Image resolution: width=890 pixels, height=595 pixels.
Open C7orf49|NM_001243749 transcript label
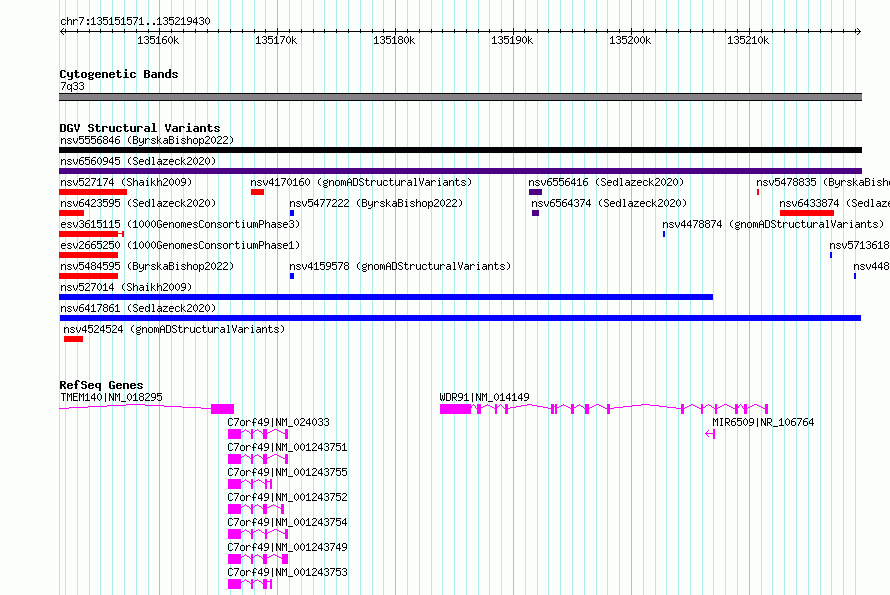click(287, 547)
